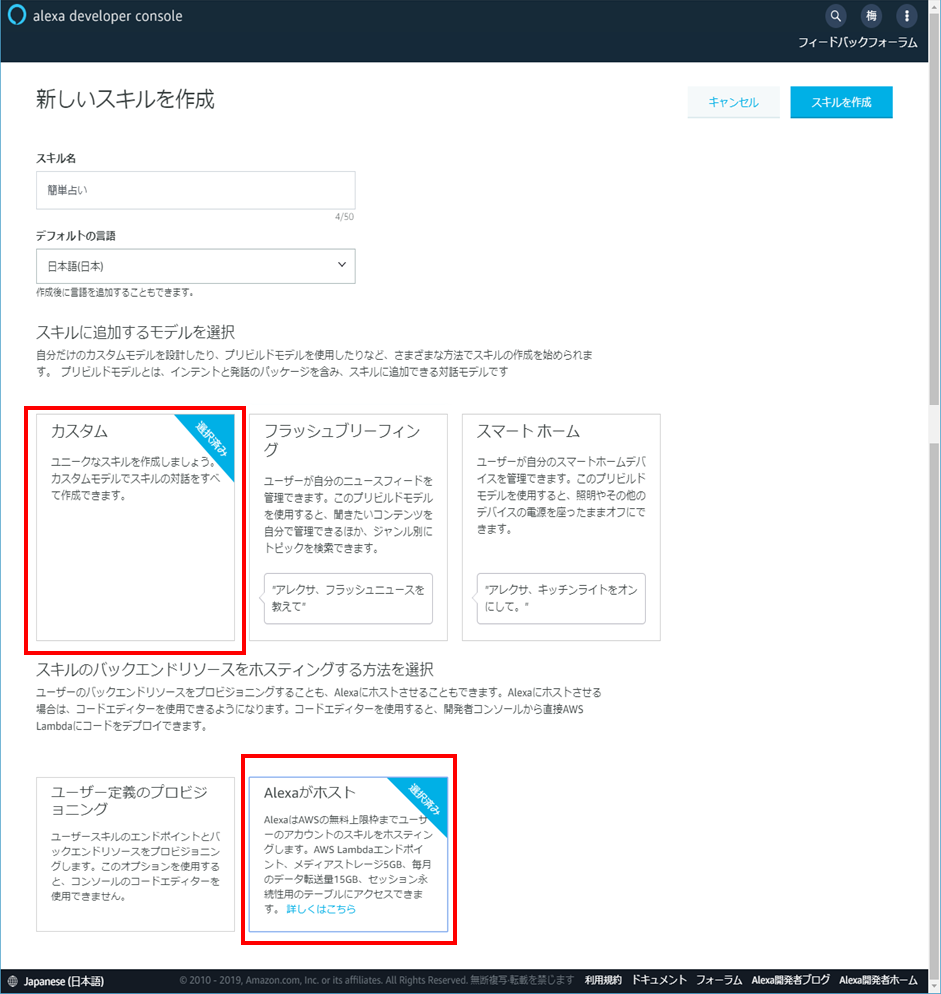Open the vertical three-dot options menu
Image resolution: width=941 pixels, height=994 pixels.
[907, 16]
